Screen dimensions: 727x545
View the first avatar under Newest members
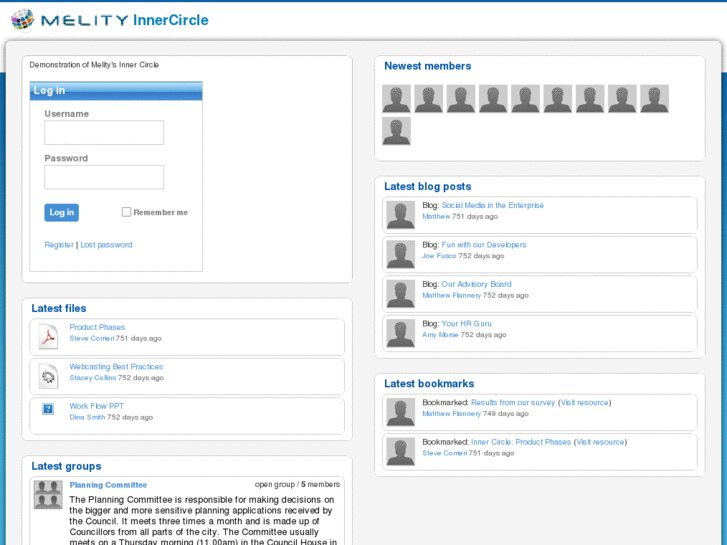pyautogui.click(x=396, y=98)
